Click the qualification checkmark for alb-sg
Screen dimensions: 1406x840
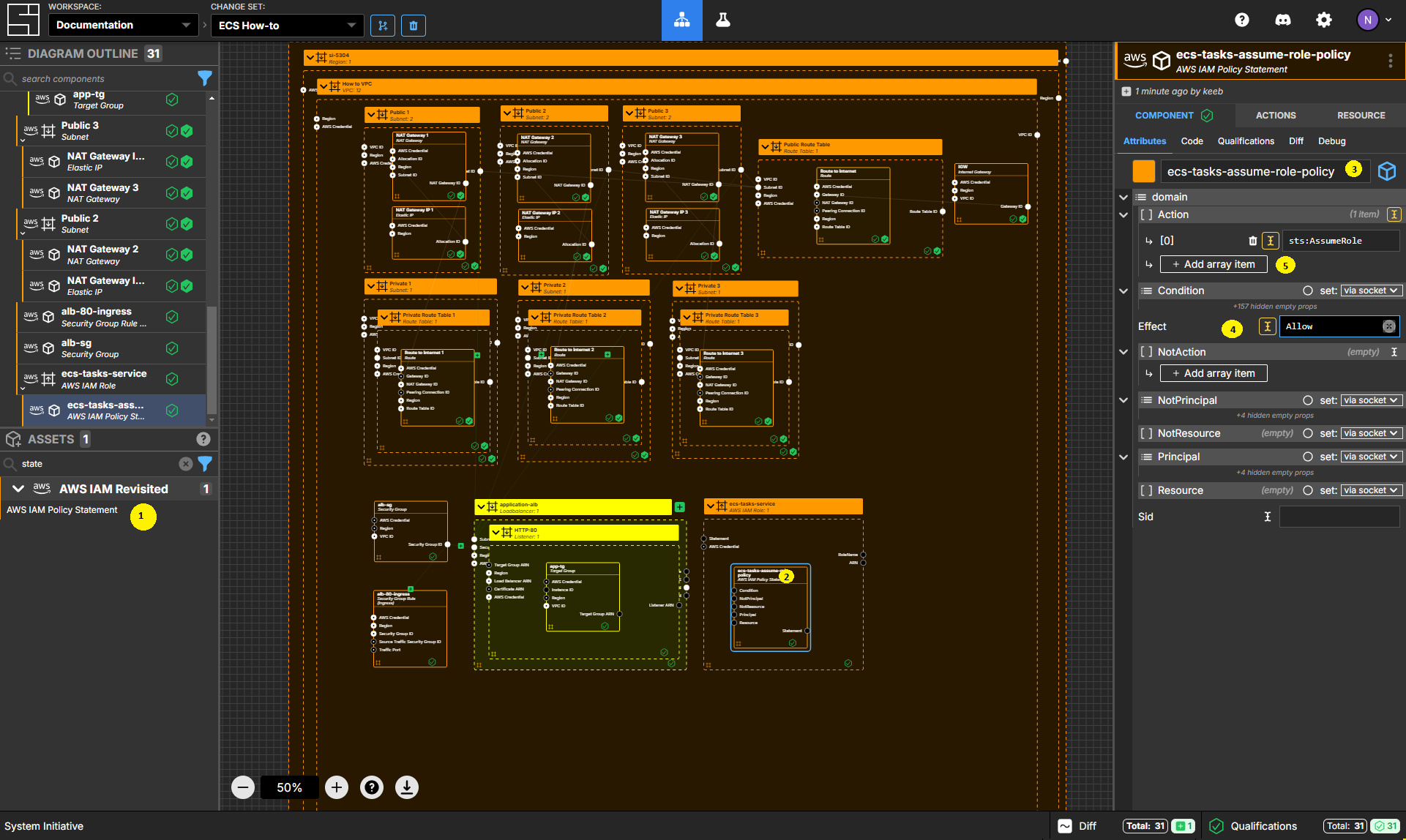(172, 348)
